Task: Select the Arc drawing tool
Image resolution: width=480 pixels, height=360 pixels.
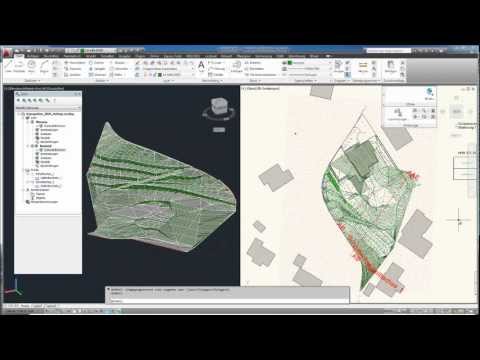Action: pos(44,66)
